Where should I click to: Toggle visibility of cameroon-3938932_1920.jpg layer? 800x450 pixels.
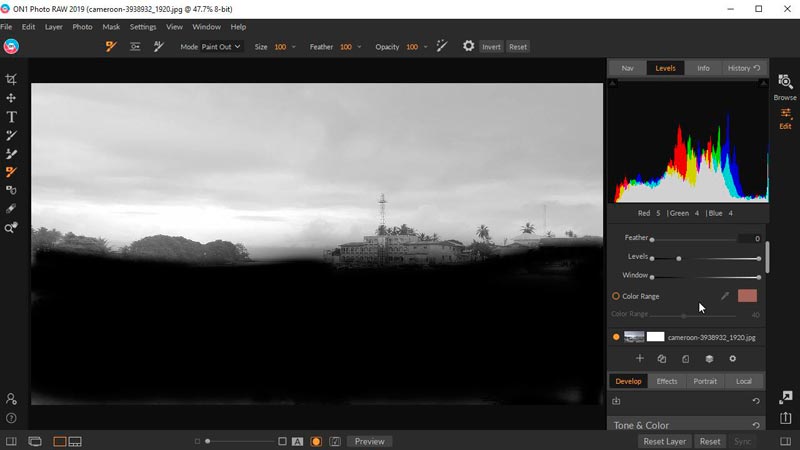coord(616,337)
